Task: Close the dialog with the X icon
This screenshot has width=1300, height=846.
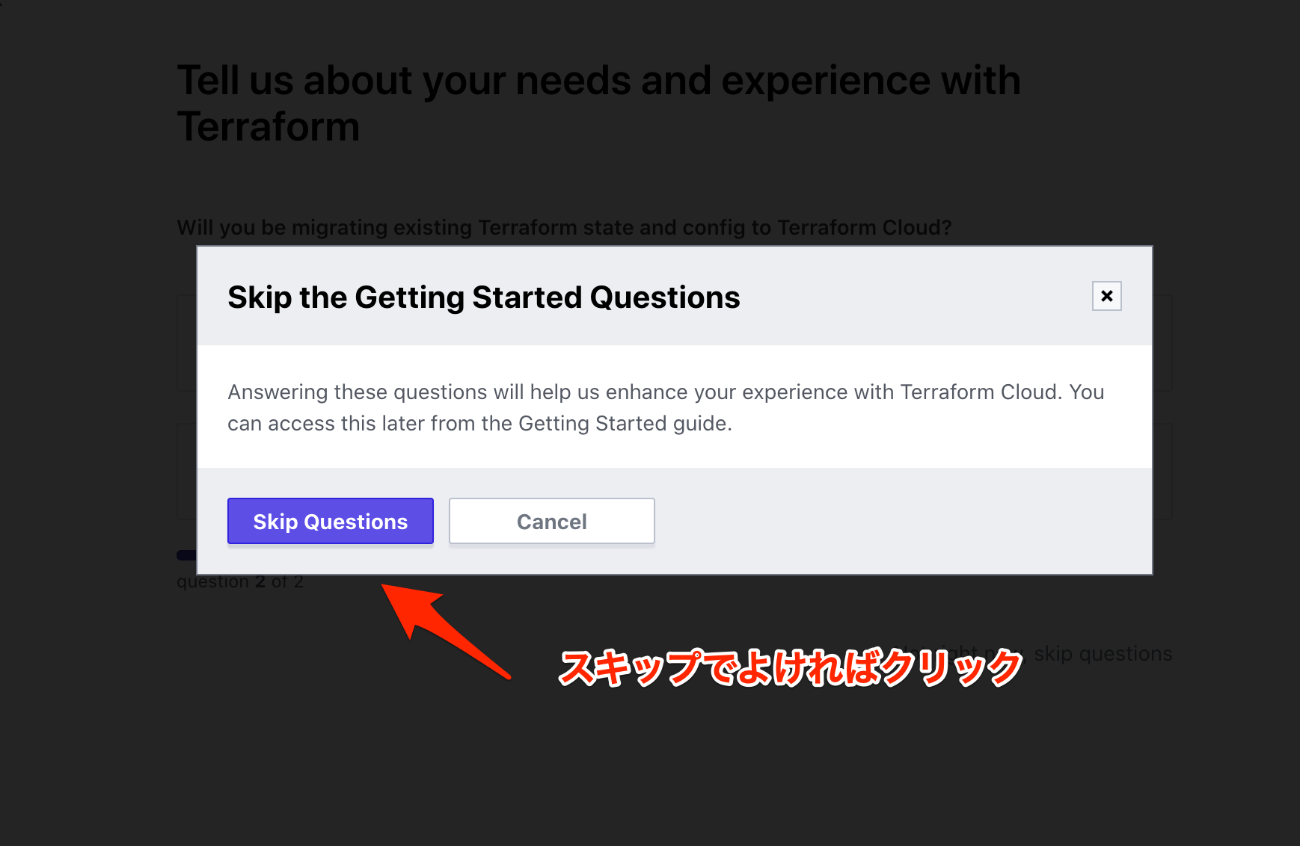Action: (1106, 296)
